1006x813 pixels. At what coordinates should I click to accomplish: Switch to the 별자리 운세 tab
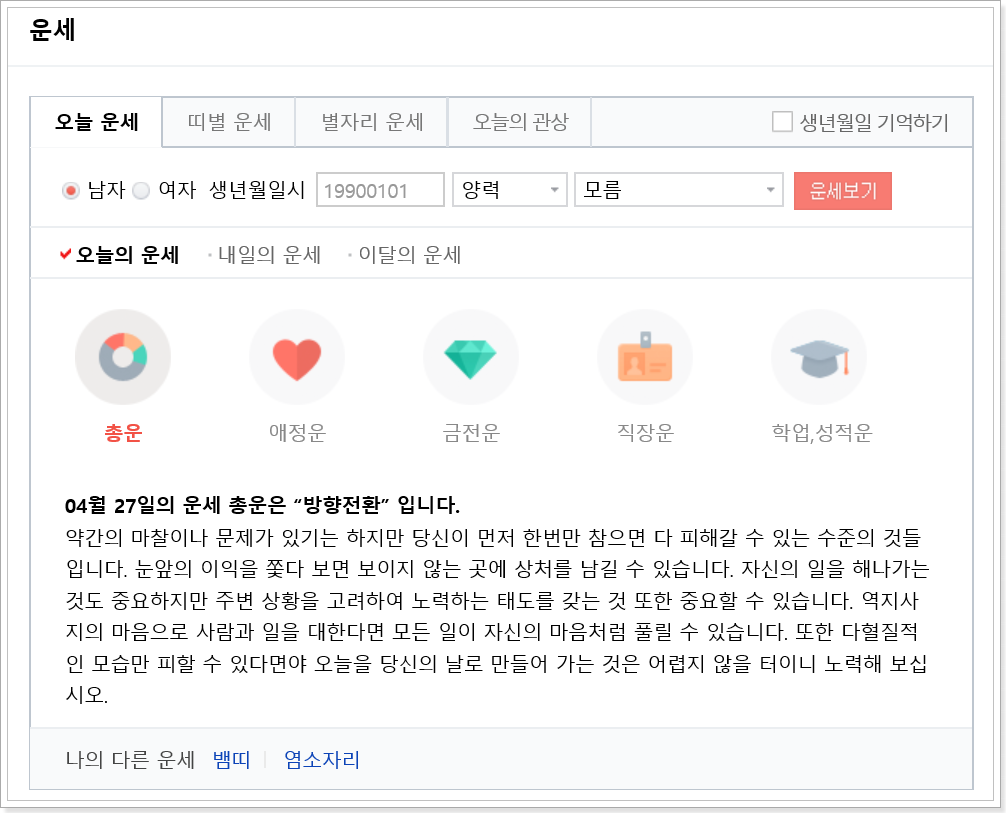[x=371, y=122]
